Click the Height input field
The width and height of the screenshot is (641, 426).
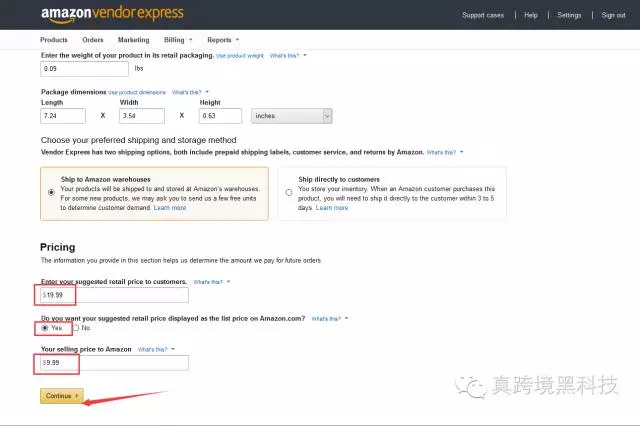pos(220,116)
